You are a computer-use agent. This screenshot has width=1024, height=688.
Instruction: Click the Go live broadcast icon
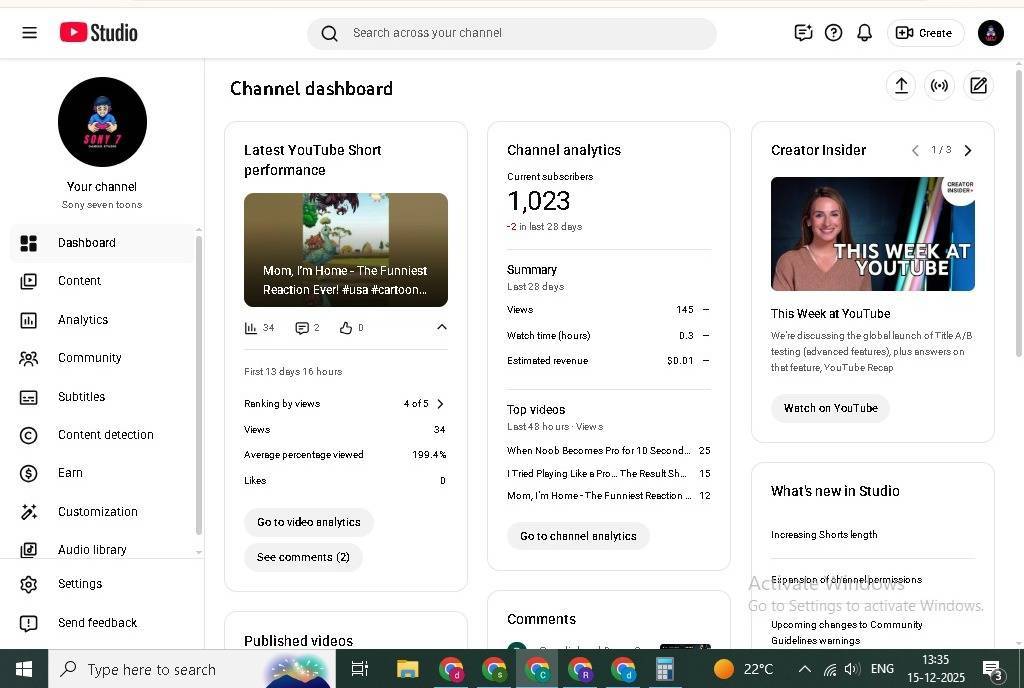(x=939, y=86)
